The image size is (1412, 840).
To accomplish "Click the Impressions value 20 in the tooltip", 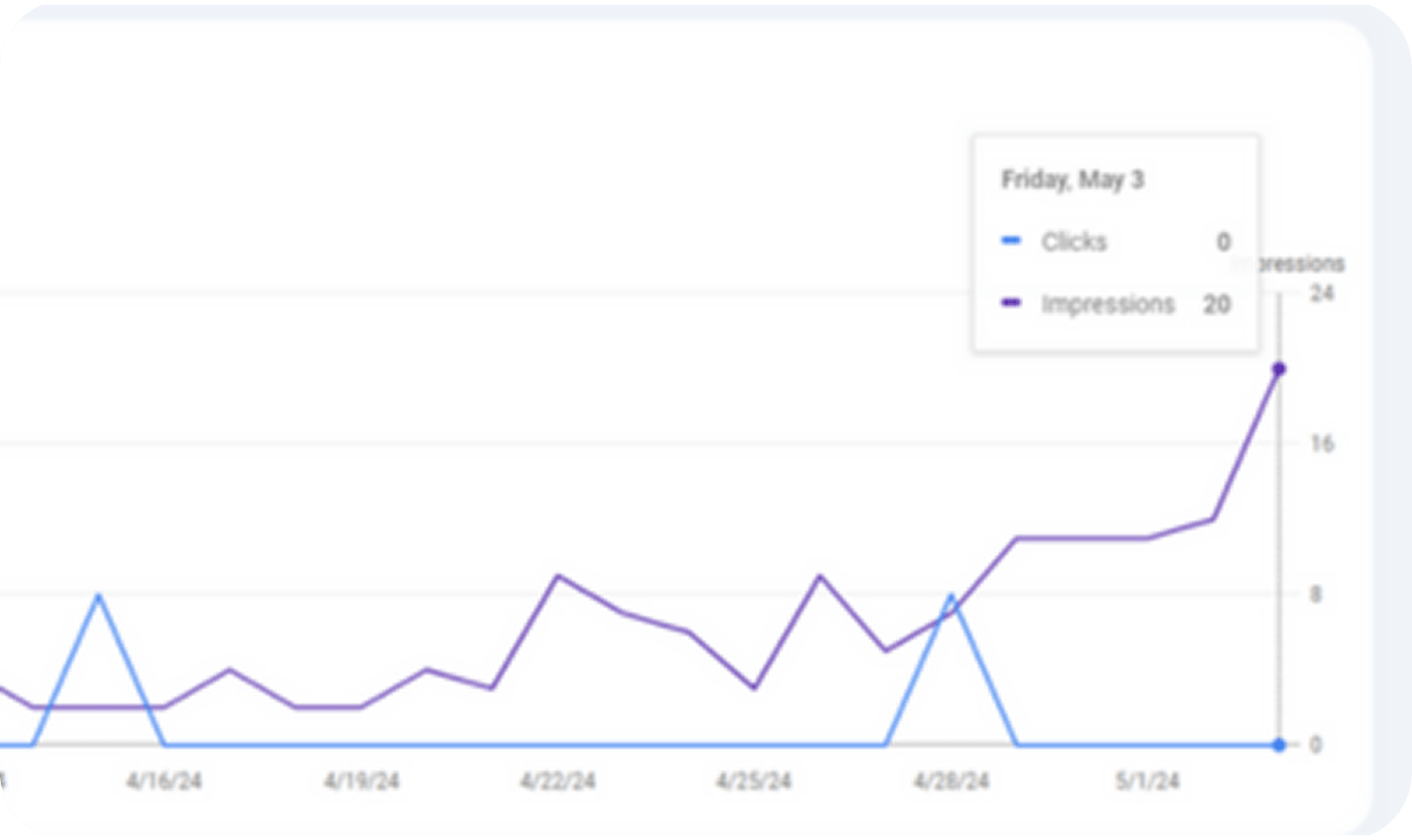I will click(x=1216, y=304).
